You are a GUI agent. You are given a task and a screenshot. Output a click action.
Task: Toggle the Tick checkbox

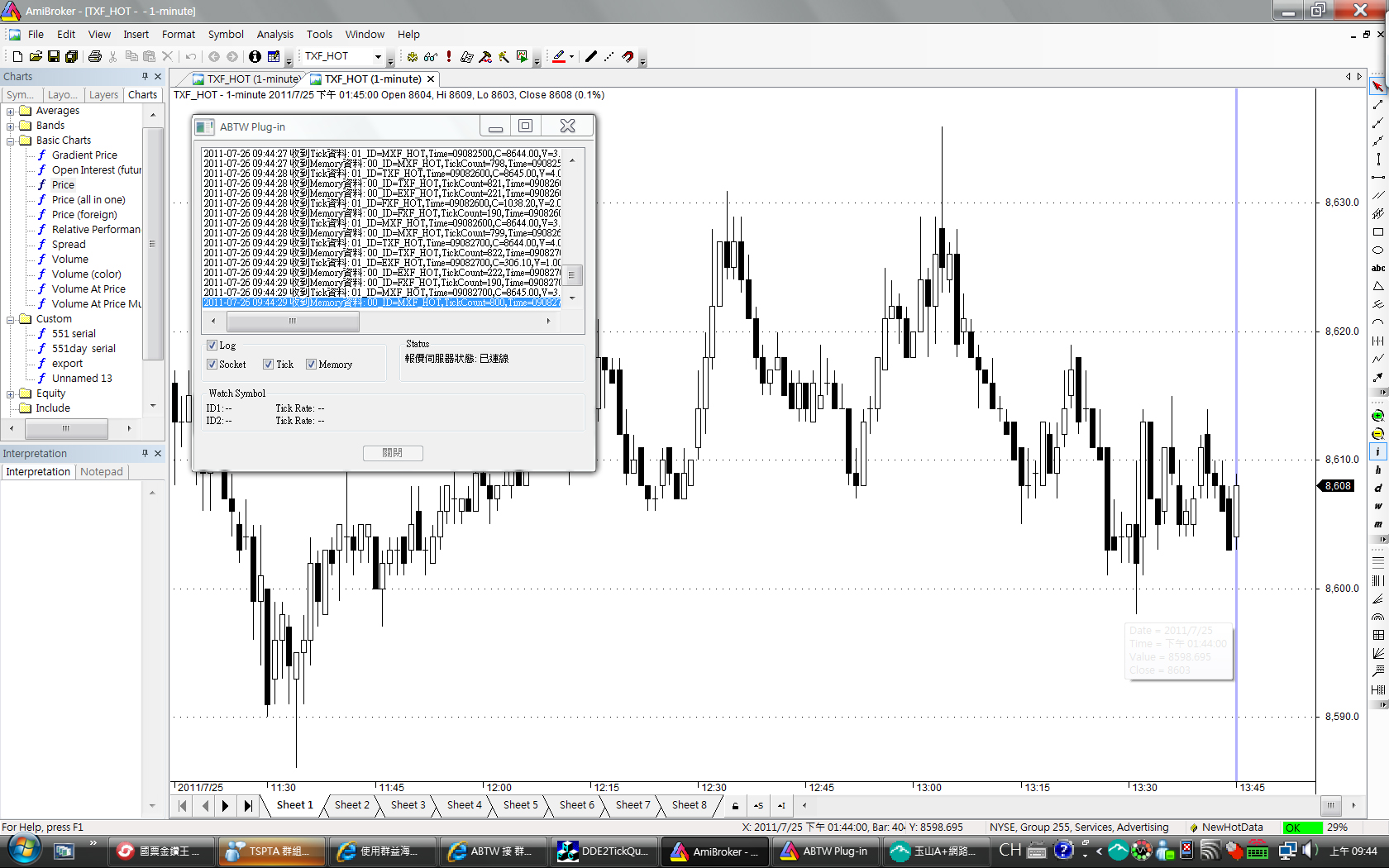(269, 365)
